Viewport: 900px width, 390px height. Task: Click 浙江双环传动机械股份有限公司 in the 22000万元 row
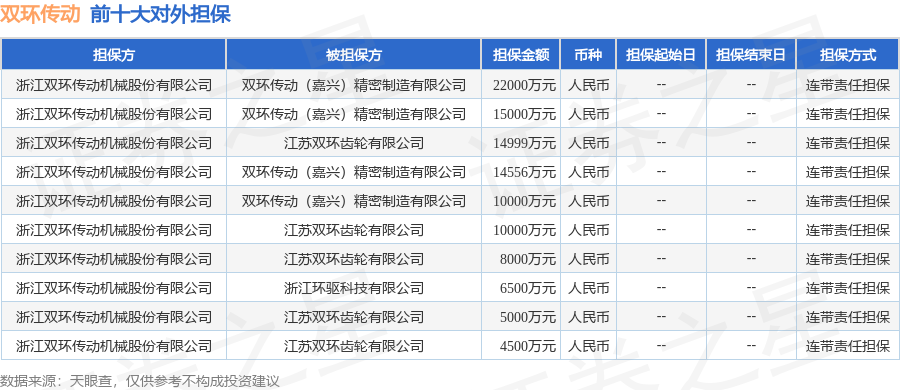click(x=114, y=85)
